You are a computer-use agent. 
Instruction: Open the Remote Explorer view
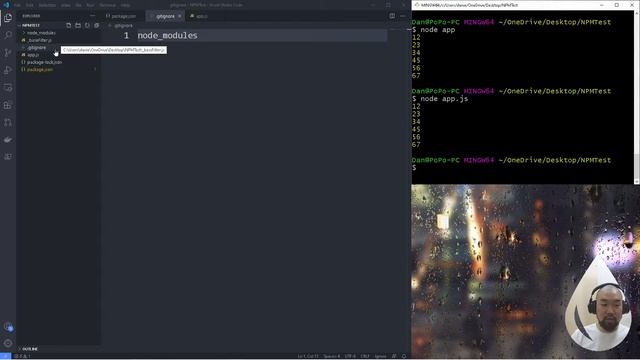tap(8, 87)
